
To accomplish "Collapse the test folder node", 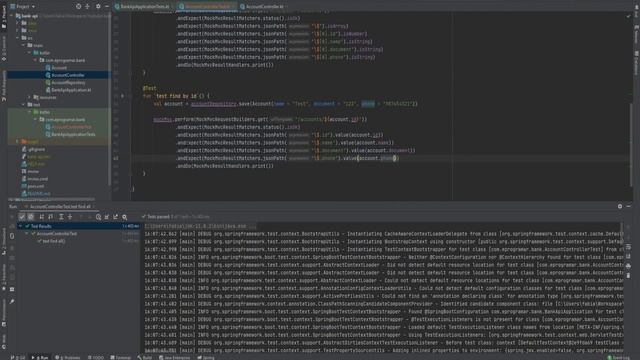I will [23, 104].
